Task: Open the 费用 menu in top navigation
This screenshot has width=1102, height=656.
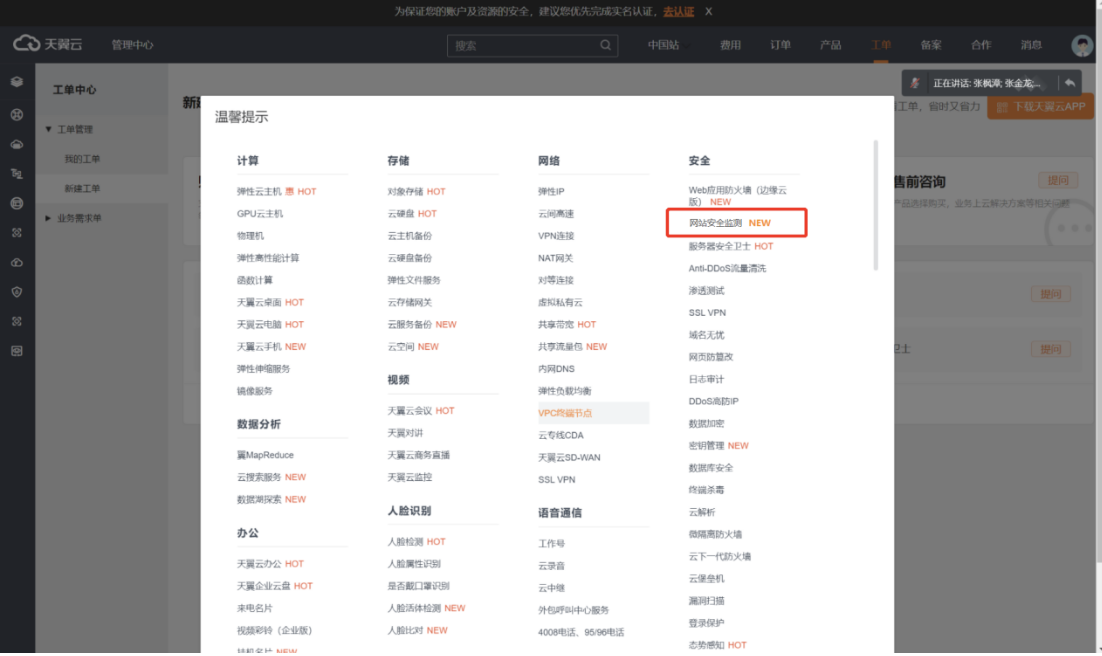Action: tap(730, 45)
